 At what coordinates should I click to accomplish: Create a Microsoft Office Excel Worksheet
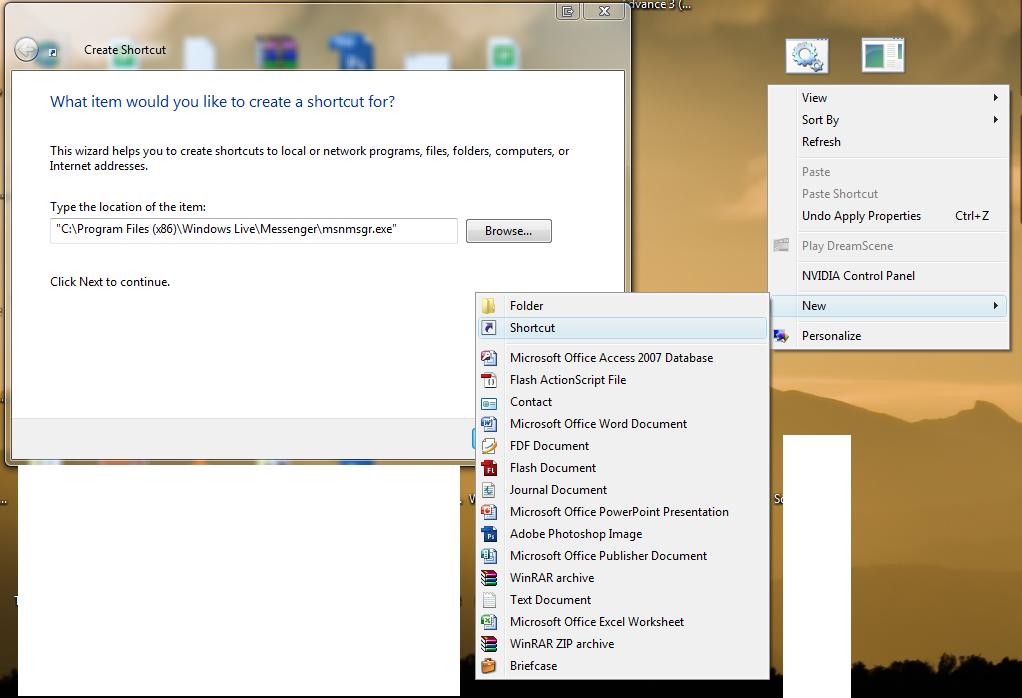pos(622,622)
